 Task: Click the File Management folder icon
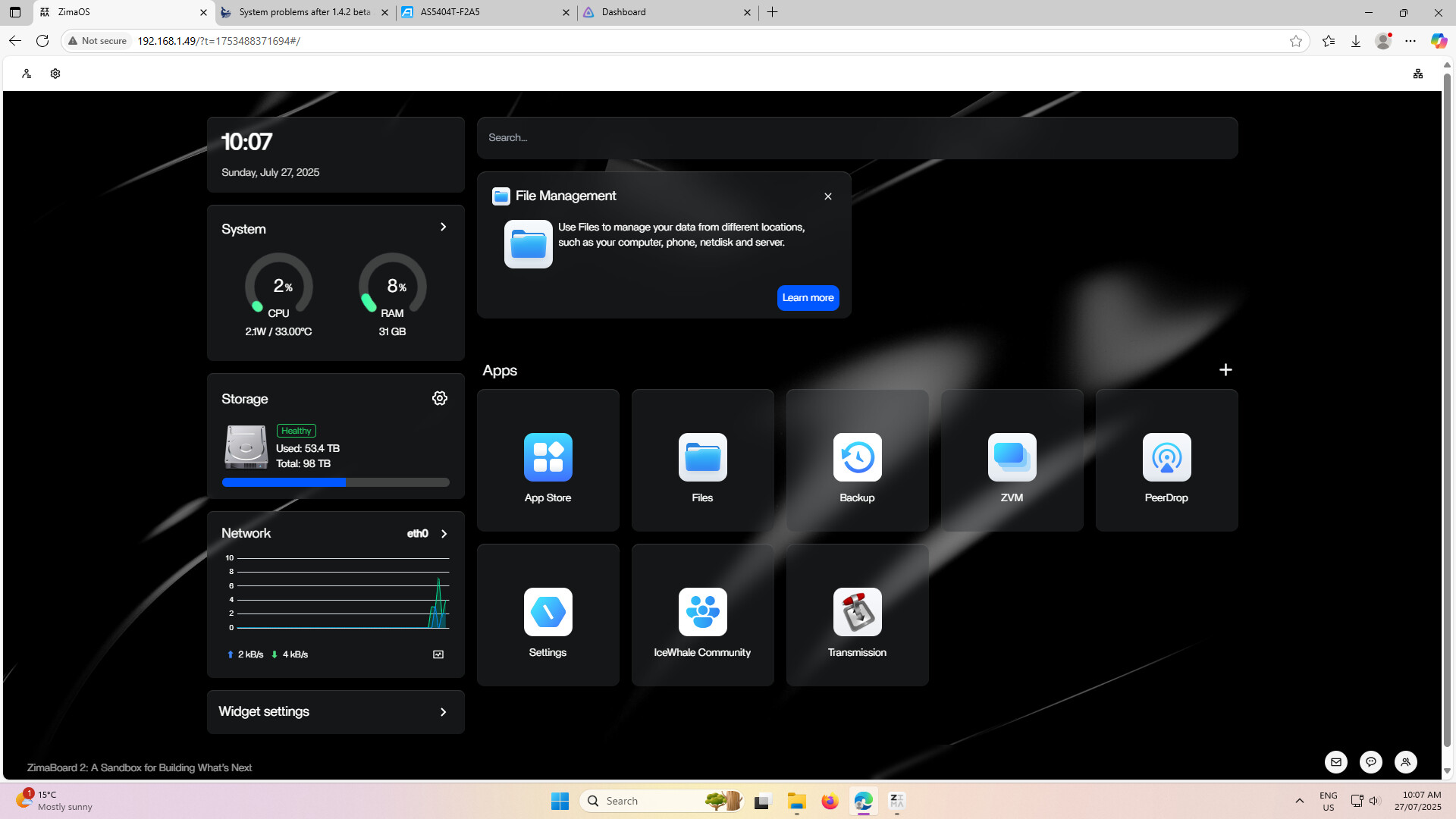click(x=529, y=244)
